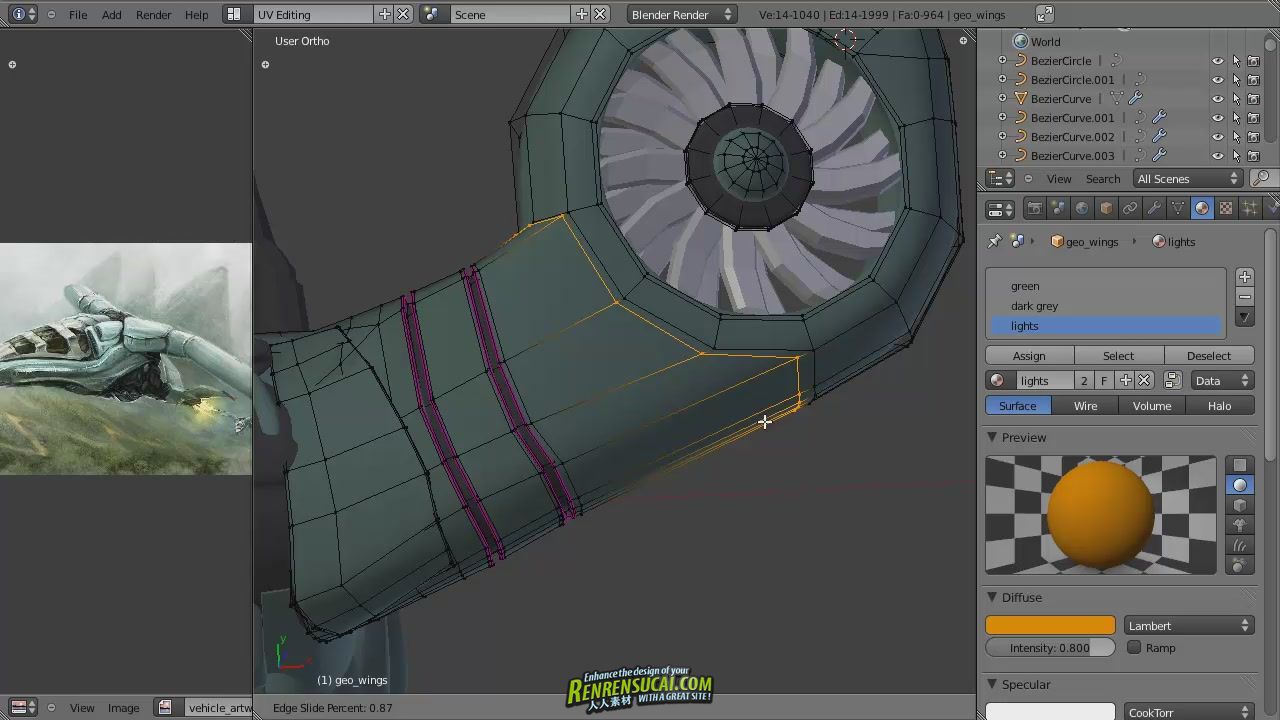
Task: Add a new material slot with plus
Action: 1245,277
